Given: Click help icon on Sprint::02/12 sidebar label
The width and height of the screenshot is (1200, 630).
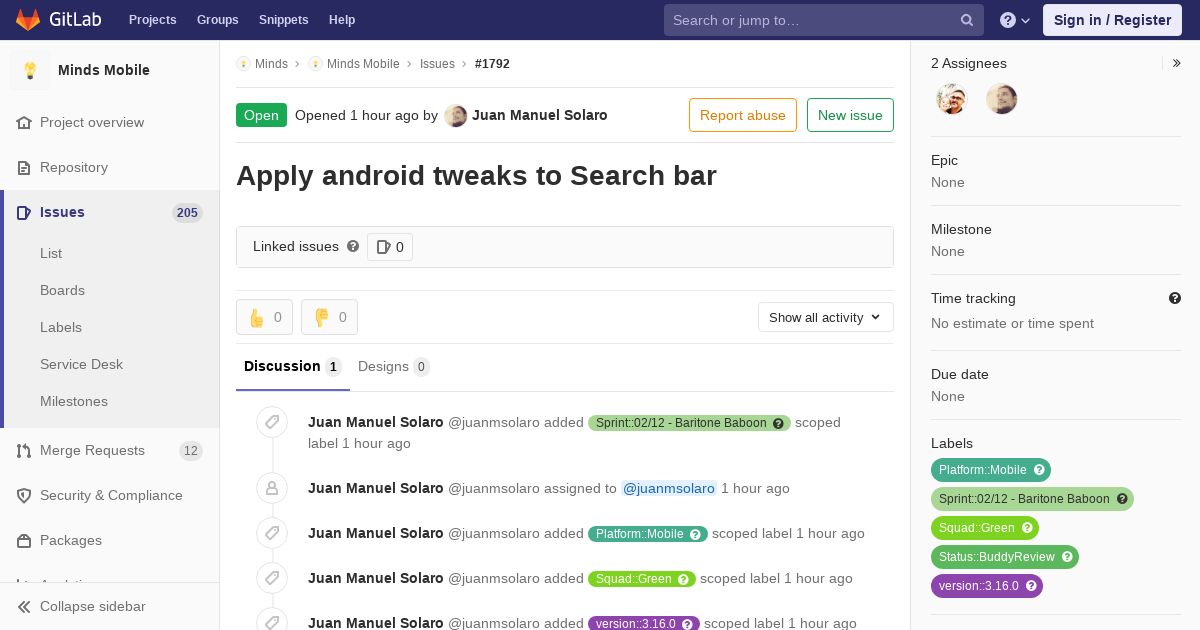Looking at the screenshot, I should coord(1122,499).
